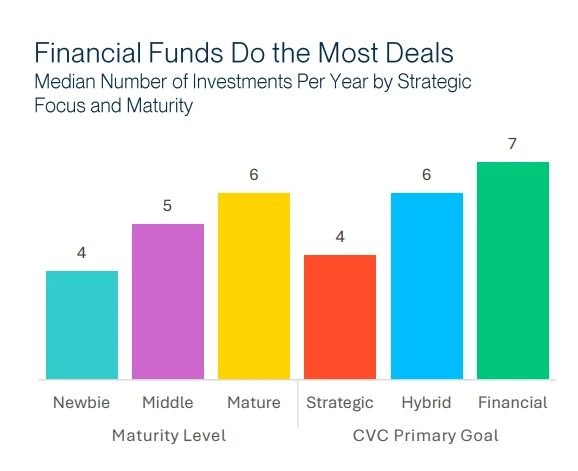The image size is (578, 471).
Task: Click the Financial axis label
Action: pyautogui.click(x=513, y=402)
